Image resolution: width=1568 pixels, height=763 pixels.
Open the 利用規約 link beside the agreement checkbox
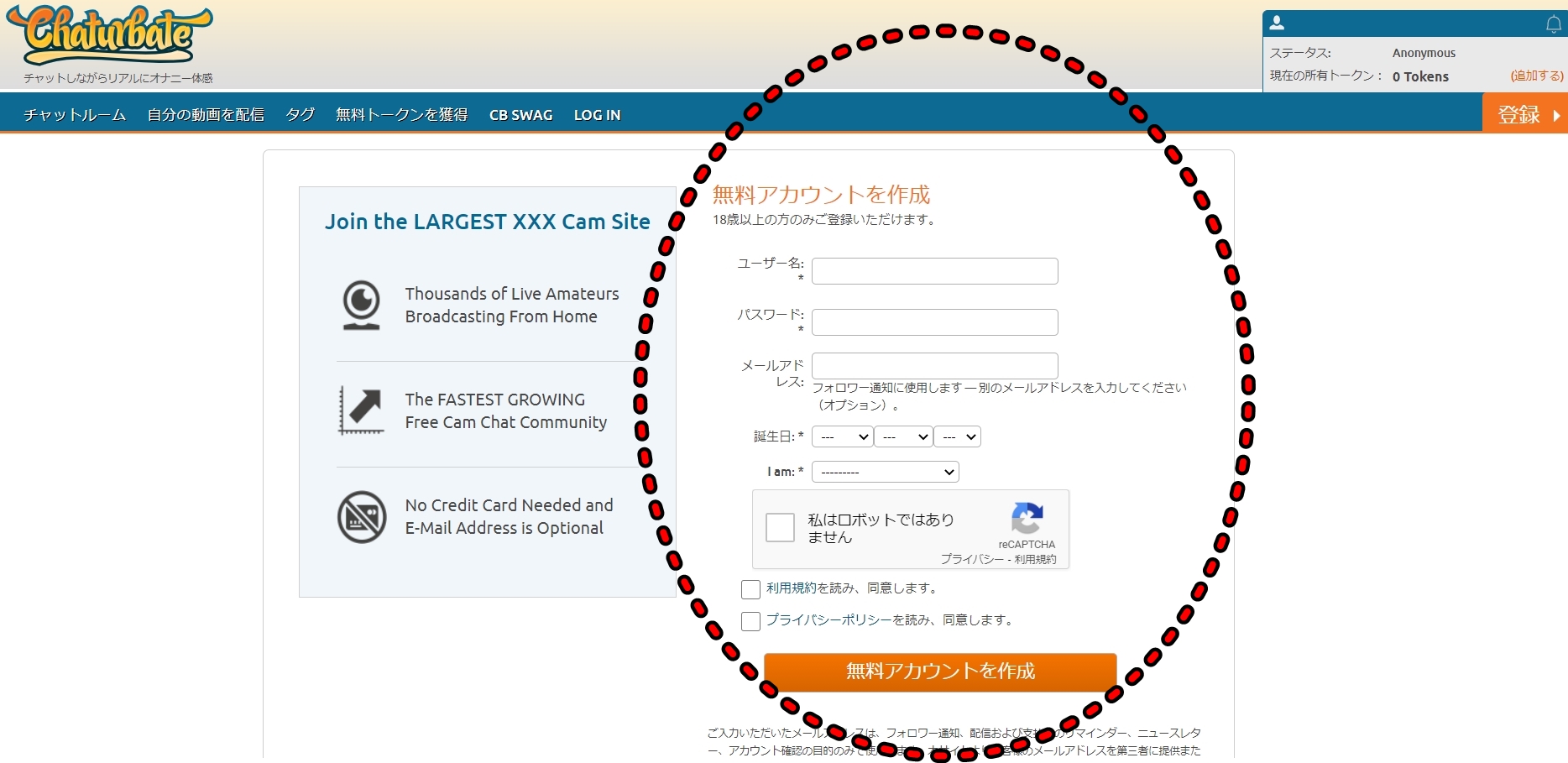point(791,588)
